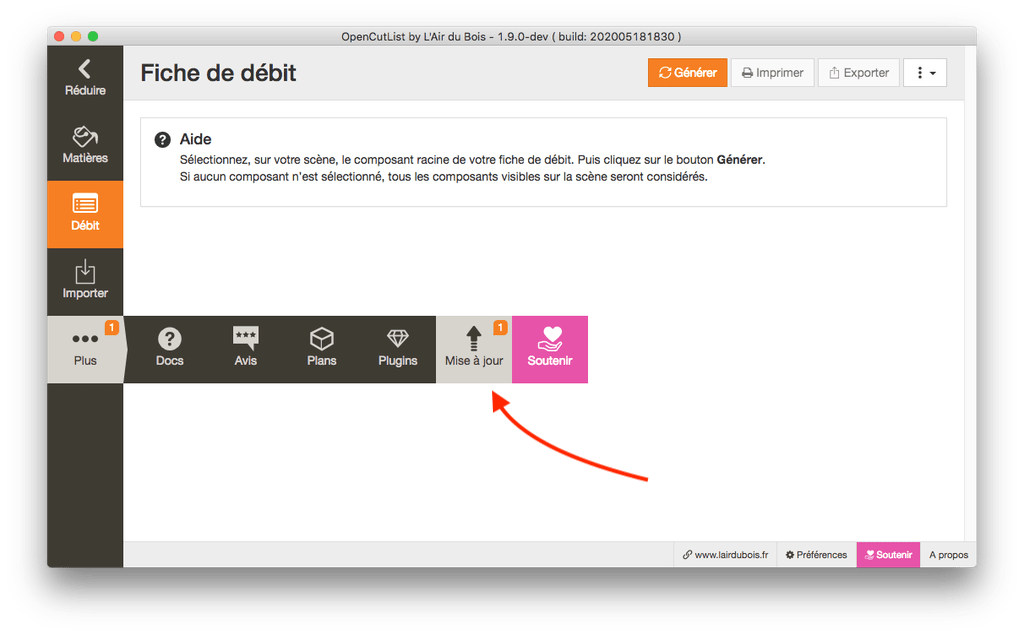Close the window with red button
Screen dimensions: 1024x635
pyautogui.click(x=59, y=36)
